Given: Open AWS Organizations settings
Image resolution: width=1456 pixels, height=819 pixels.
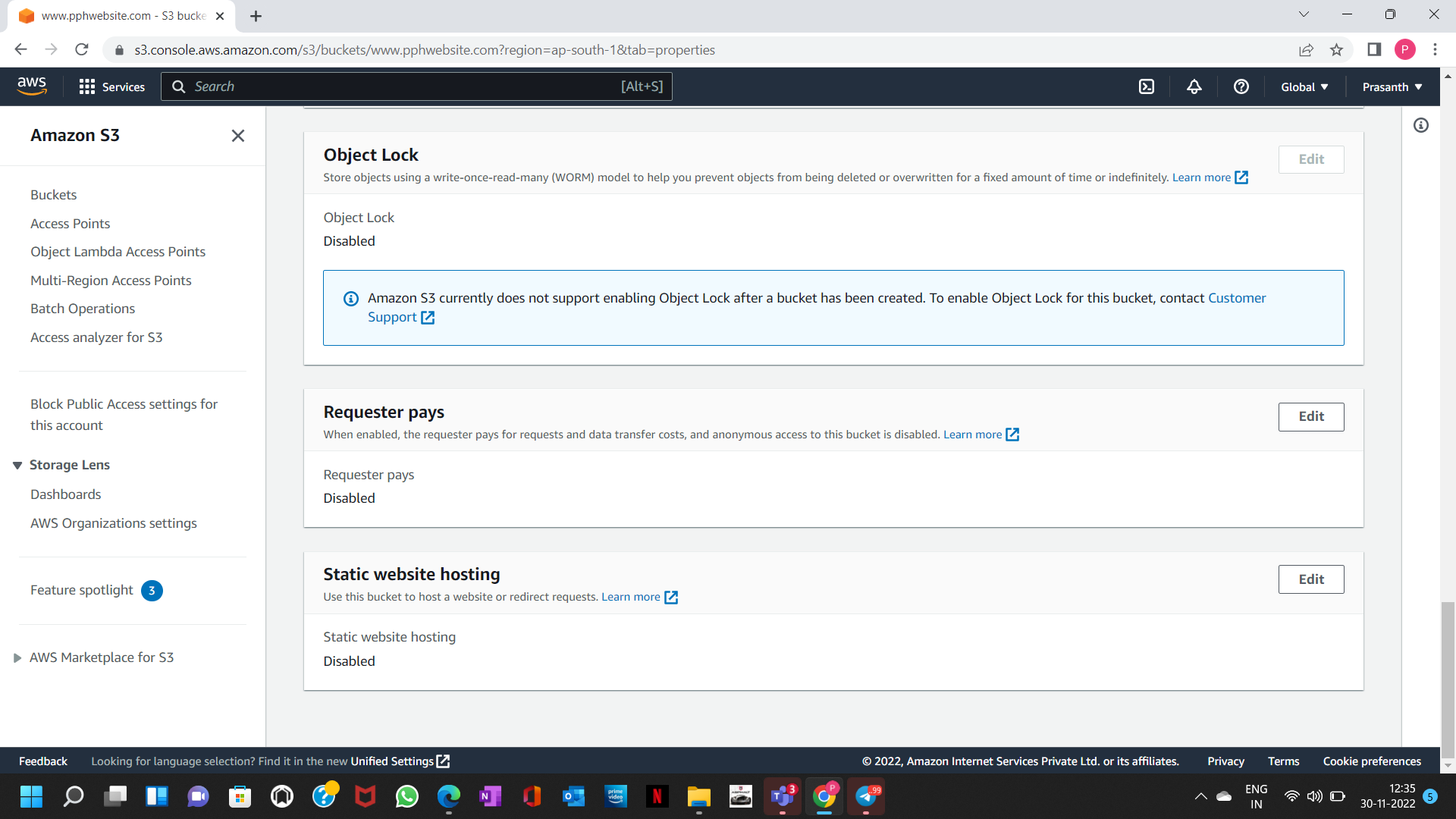Looking at the screenshot, I should pos(113,523).
